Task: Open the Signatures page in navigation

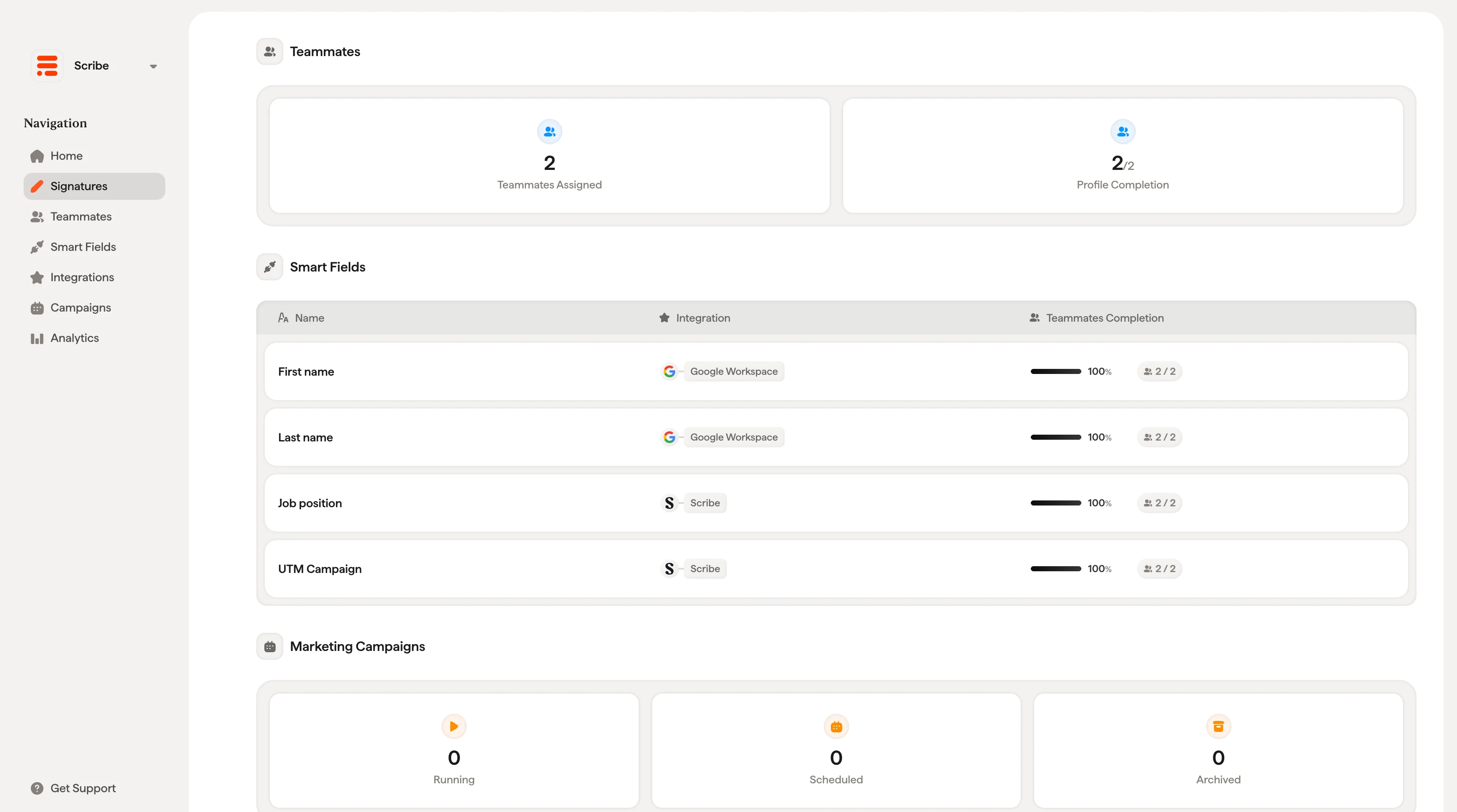Action: pyautogui.click(x=94, y=186)
